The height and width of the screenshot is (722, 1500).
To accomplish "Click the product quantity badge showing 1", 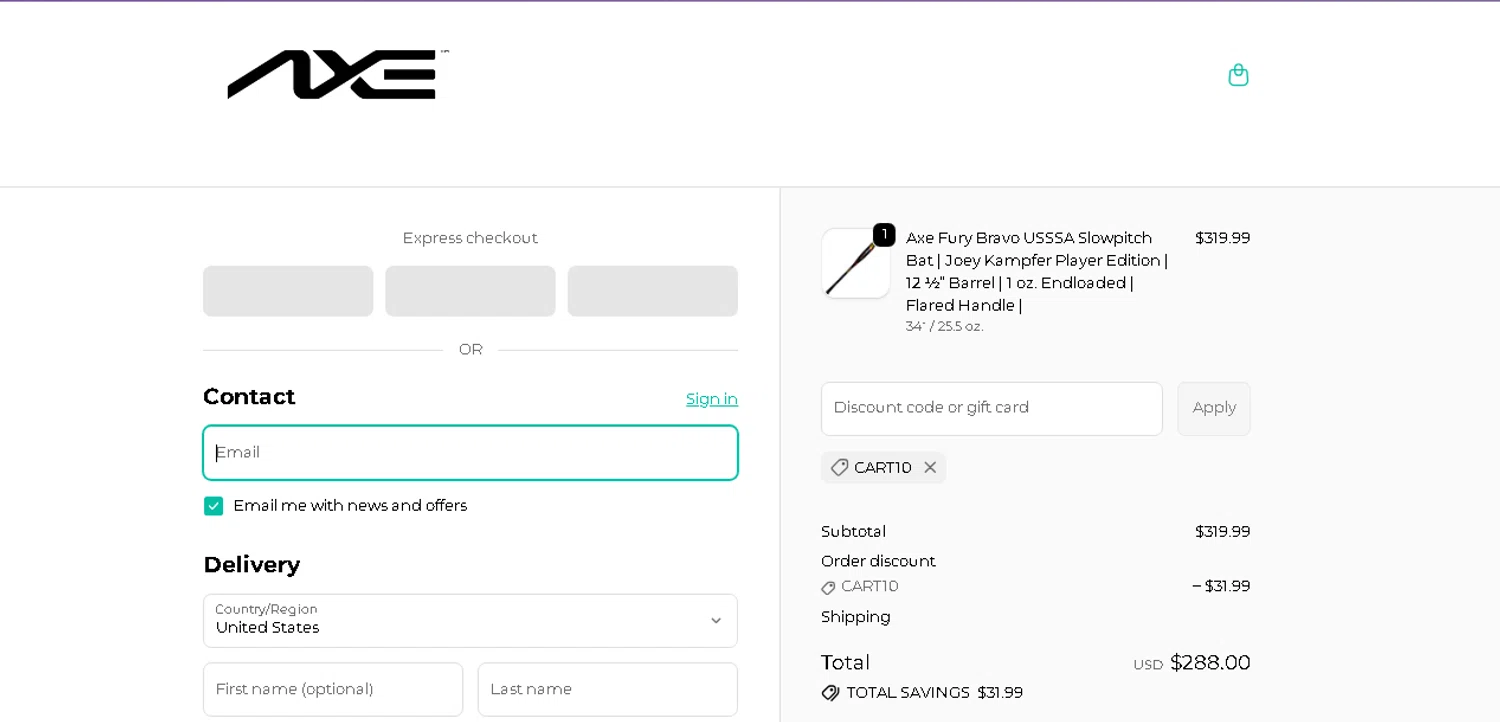I will point(884,235).
